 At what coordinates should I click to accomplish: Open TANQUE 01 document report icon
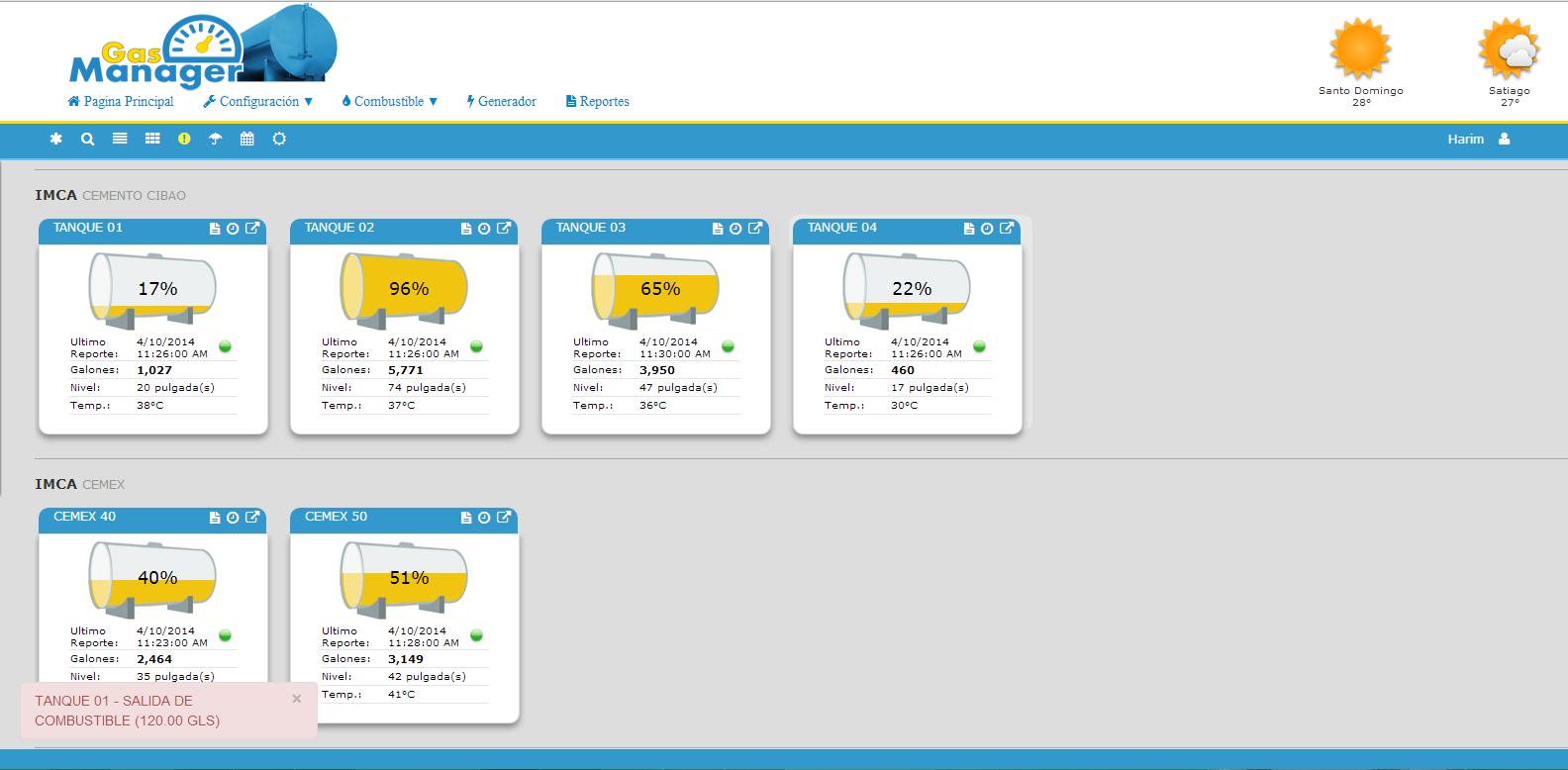(215, 229)
